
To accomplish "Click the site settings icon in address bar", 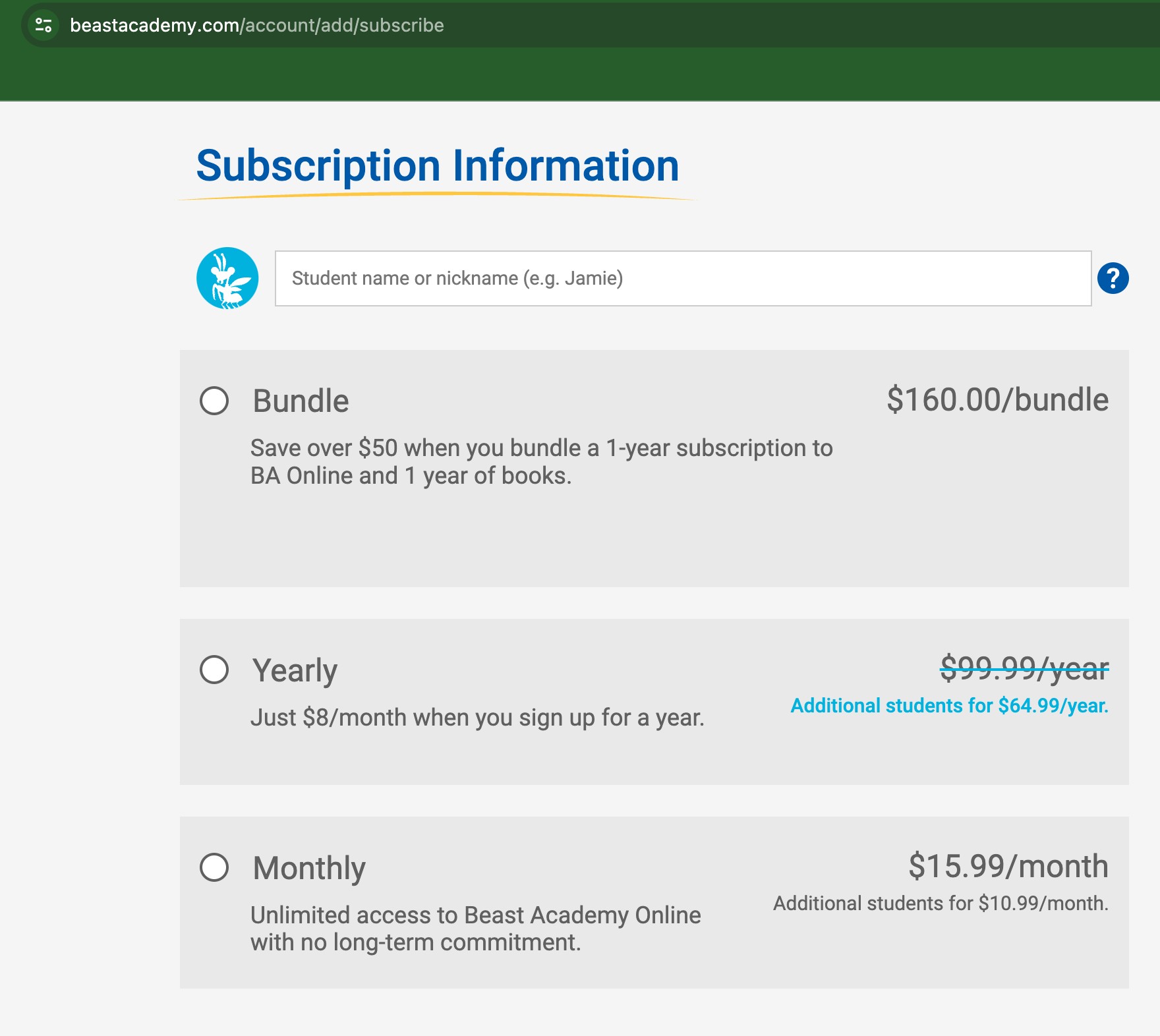I will click(x=43, y=25).
